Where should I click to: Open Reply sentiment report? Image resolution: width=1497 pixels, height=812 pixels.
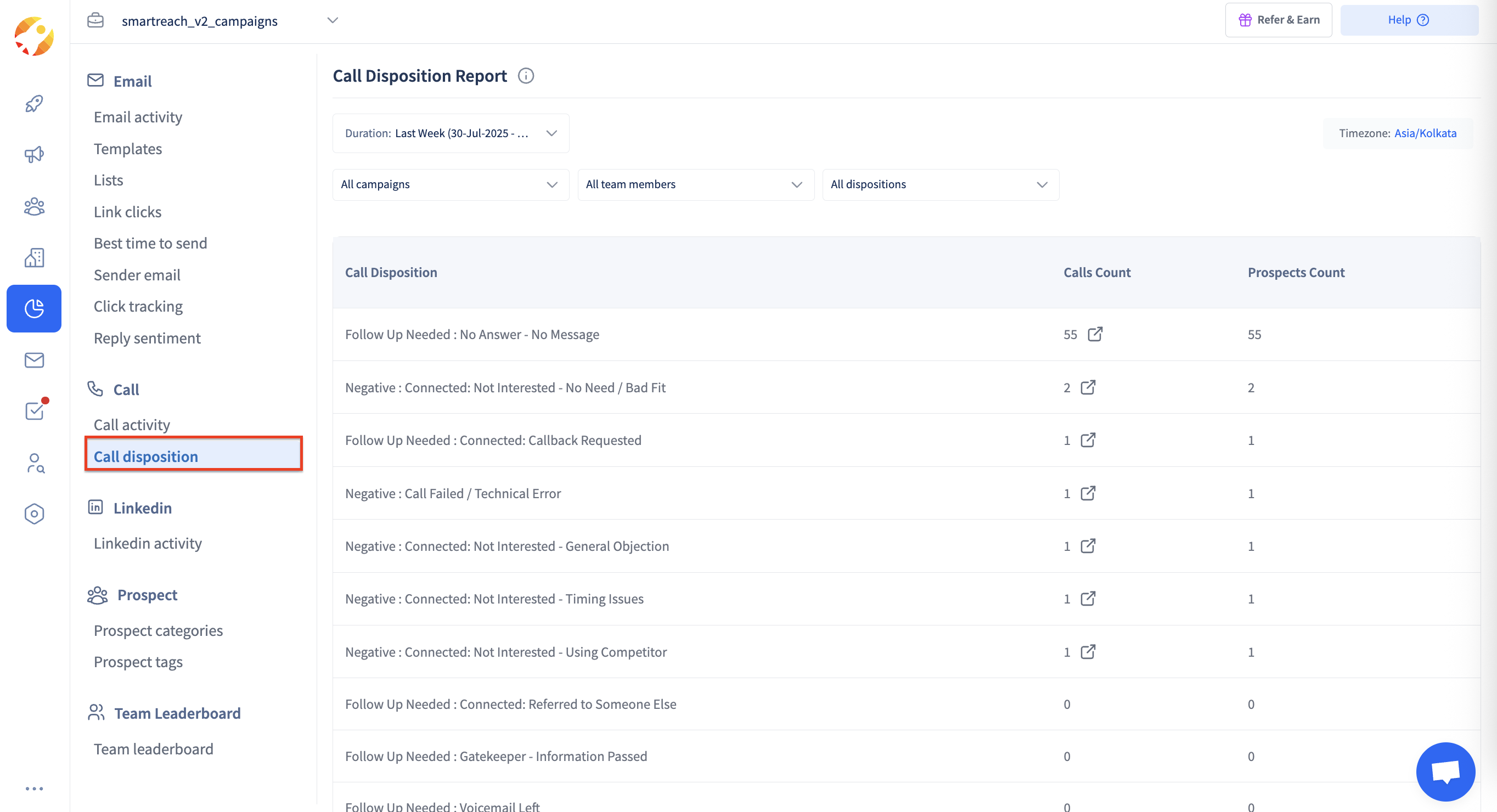(x=147, y=338)
